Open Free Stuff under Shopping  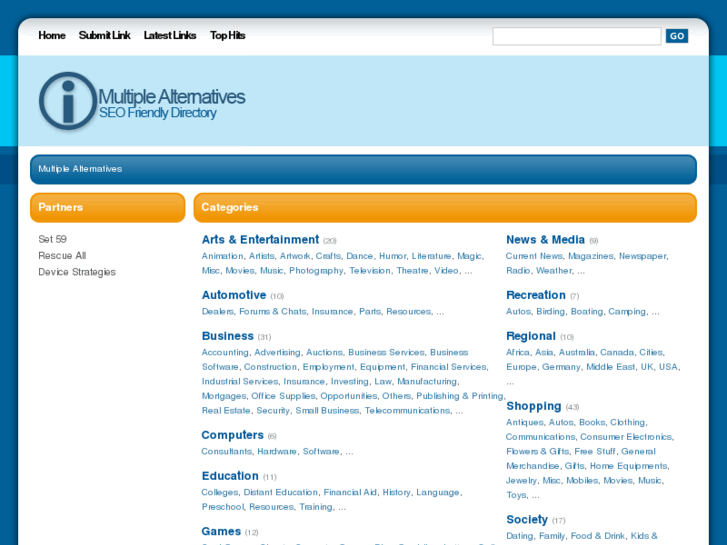pos(595,451)
